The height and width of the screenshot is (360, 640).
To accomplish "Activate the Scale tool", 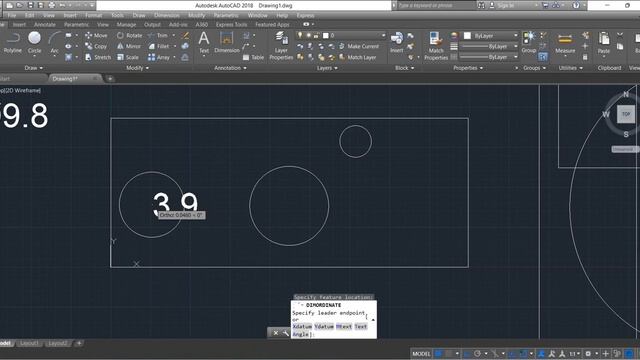I will (128, 58).
